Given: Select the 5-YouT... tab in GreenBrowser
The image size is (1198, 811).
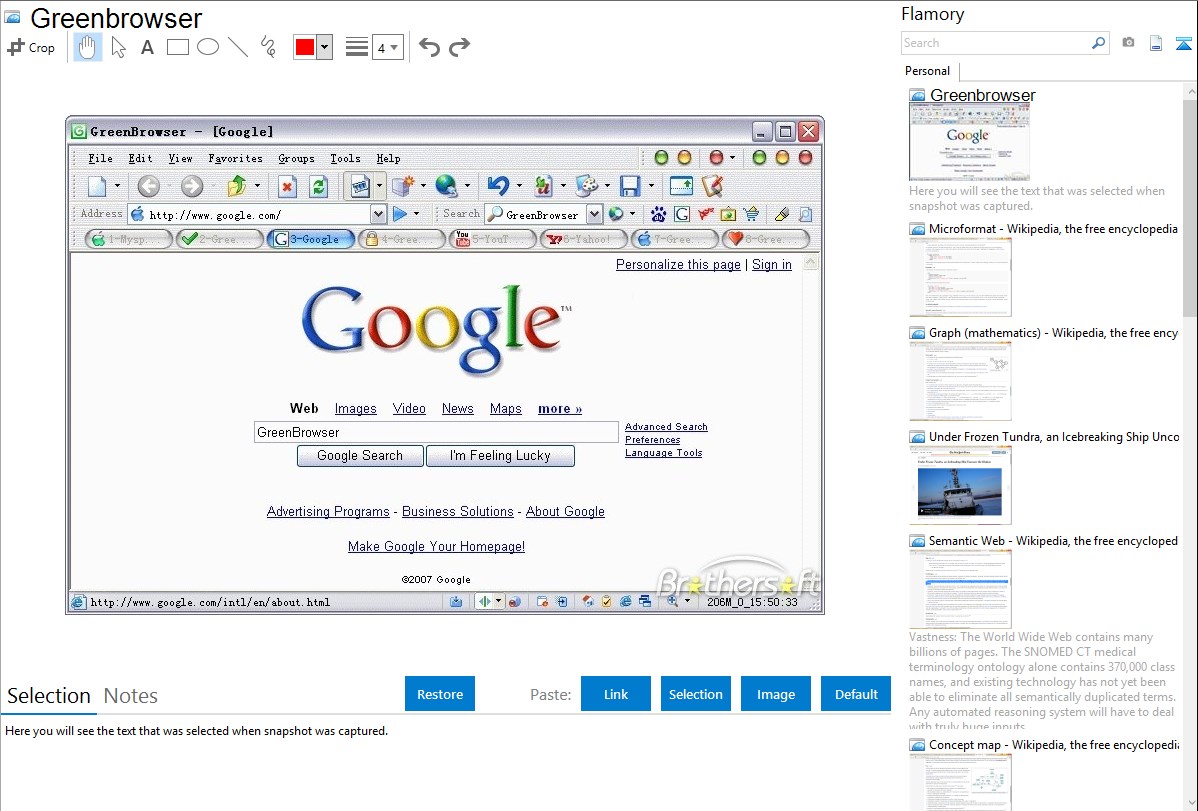Looking at the screenshot, I should (x=492, y=239).
